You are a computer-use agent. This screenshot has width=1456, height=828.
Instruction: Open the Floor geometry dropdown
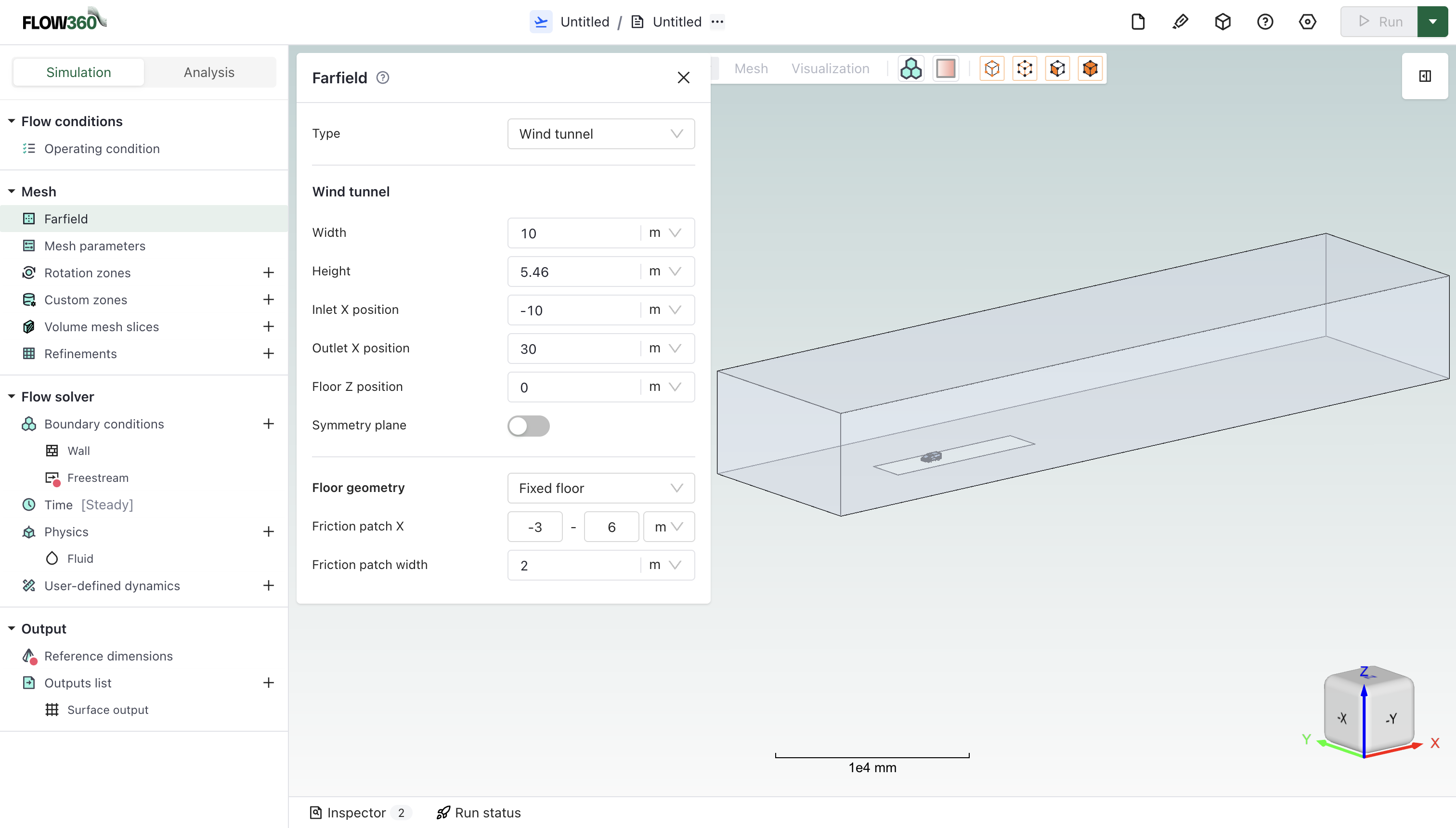[x=600, y=488]
